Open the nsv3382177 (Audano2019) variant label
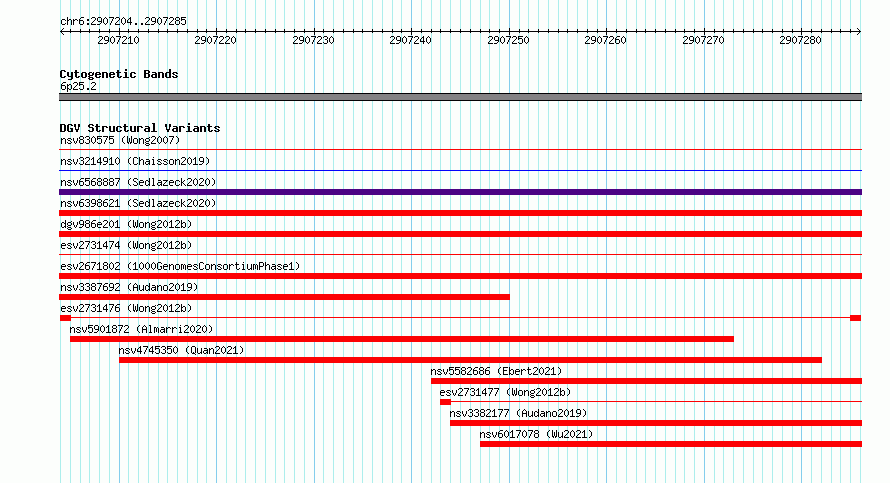 pos(518,413)
